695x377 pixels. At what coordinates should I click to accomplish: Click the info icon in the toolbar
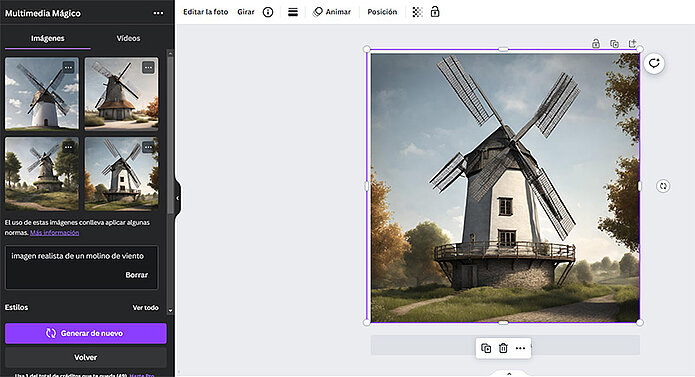[268, 12]
